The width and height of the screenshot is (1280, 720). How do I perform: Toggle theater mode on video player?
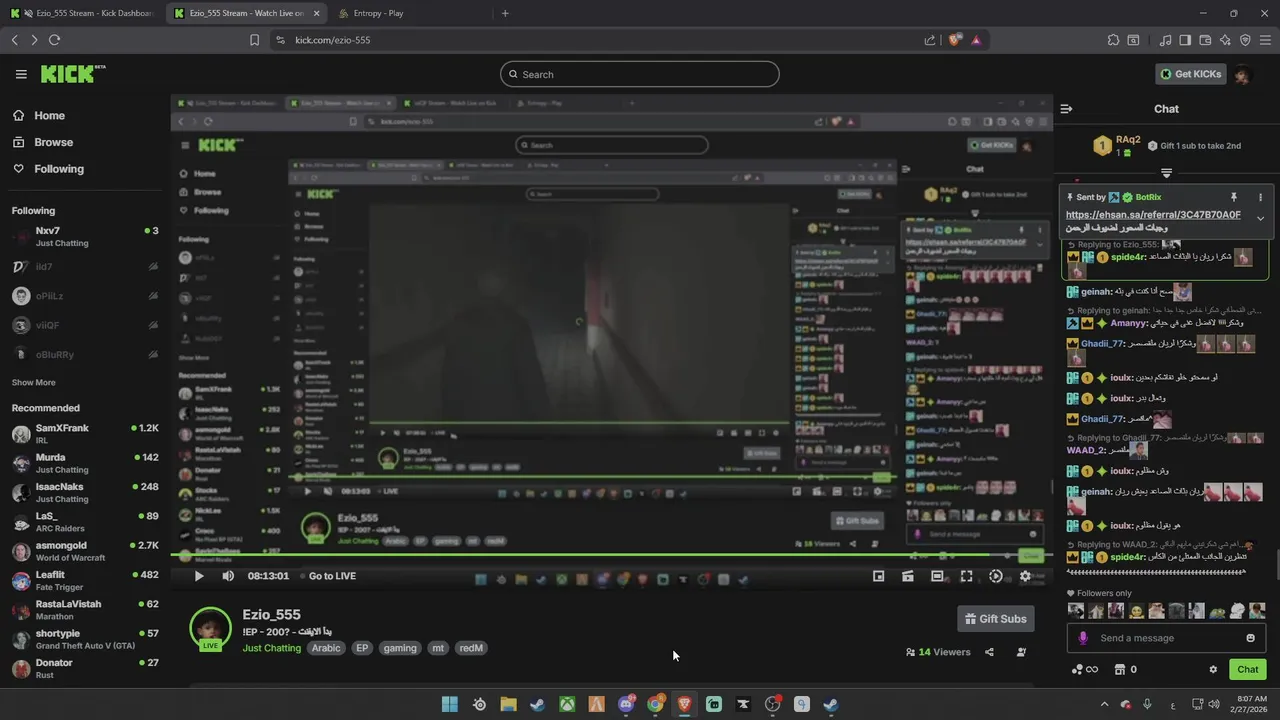937,576
